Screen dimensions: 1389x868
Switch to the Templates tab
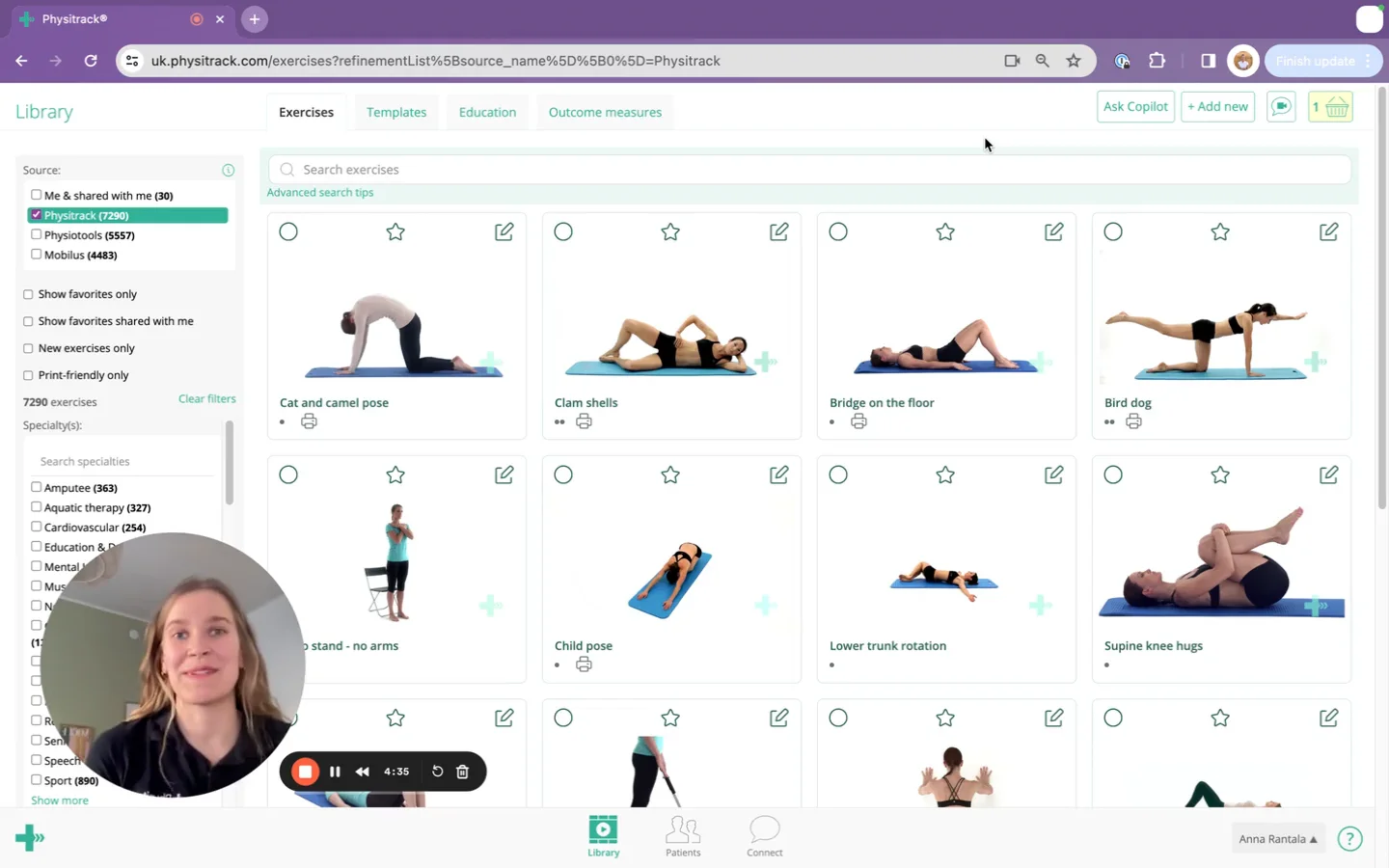tap(396, 112)
